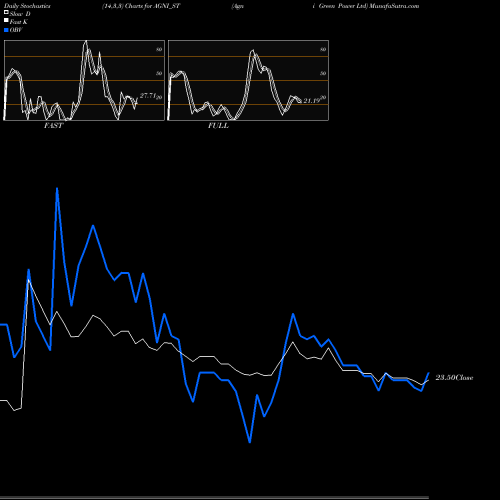Click the blue OBV legend swatch
This screenshot has height=500, width=500.
[6, 30]
